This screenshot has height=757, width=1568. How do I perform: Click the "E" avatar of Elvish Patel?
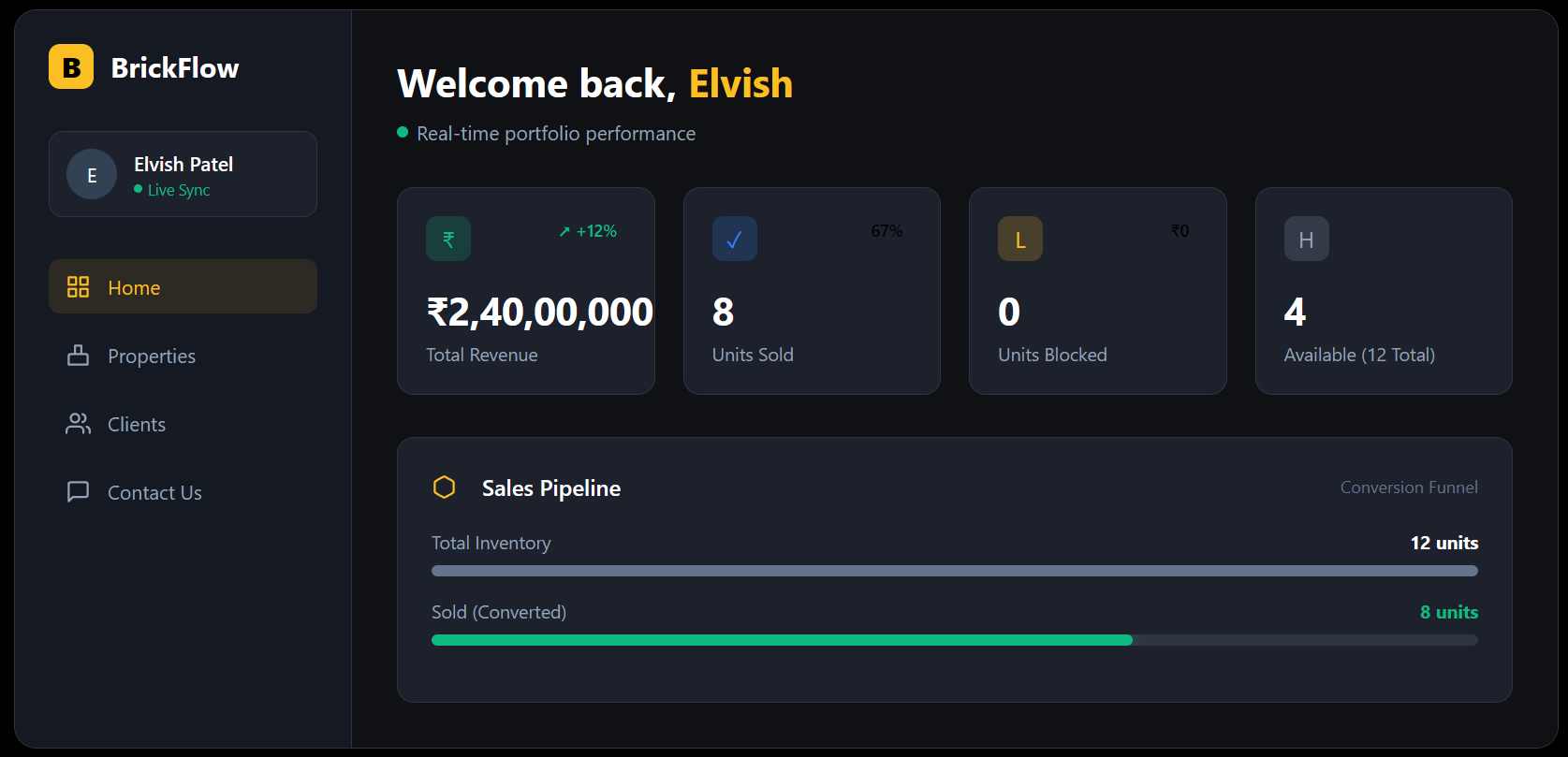[x=91, y=174]
